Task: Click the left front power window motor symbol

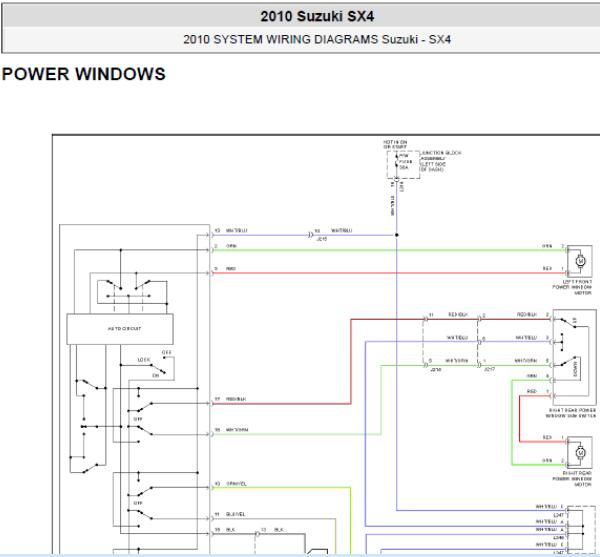Action: coord(580,261)
